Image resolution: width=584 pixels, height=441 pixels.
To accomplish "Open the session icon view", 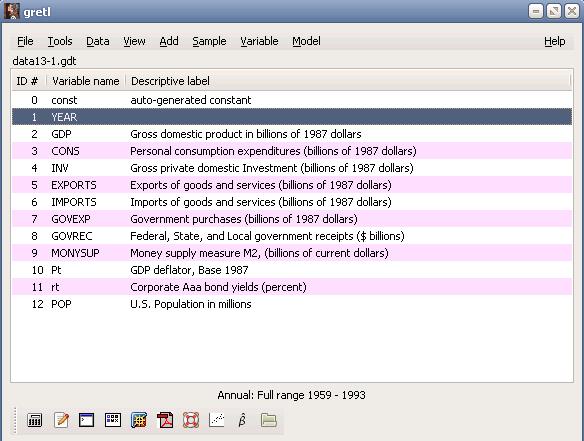I will pos(113,420).
